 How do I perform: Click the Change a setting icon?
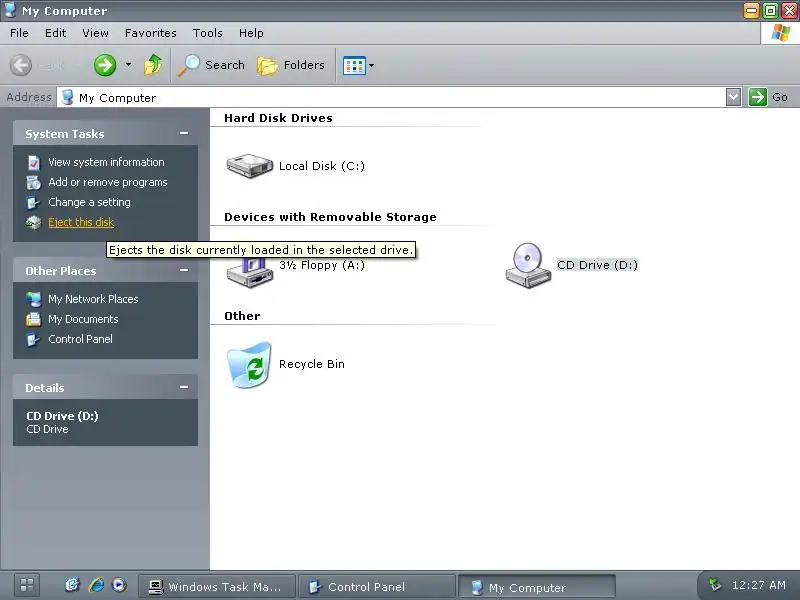(x=34, y=203)
